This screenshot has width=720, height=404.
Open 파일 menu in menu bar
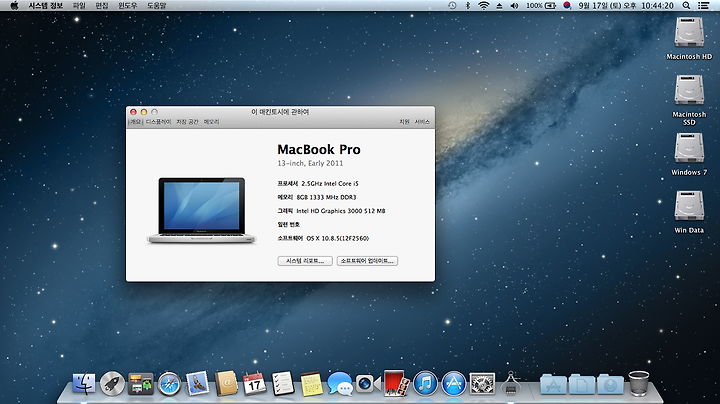click(79, 6)
